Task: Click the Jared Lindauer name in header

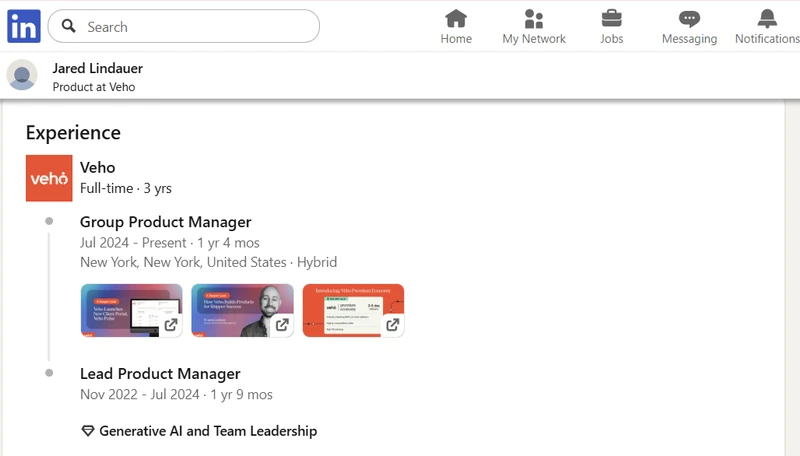Action: click(x=98, y=68)
